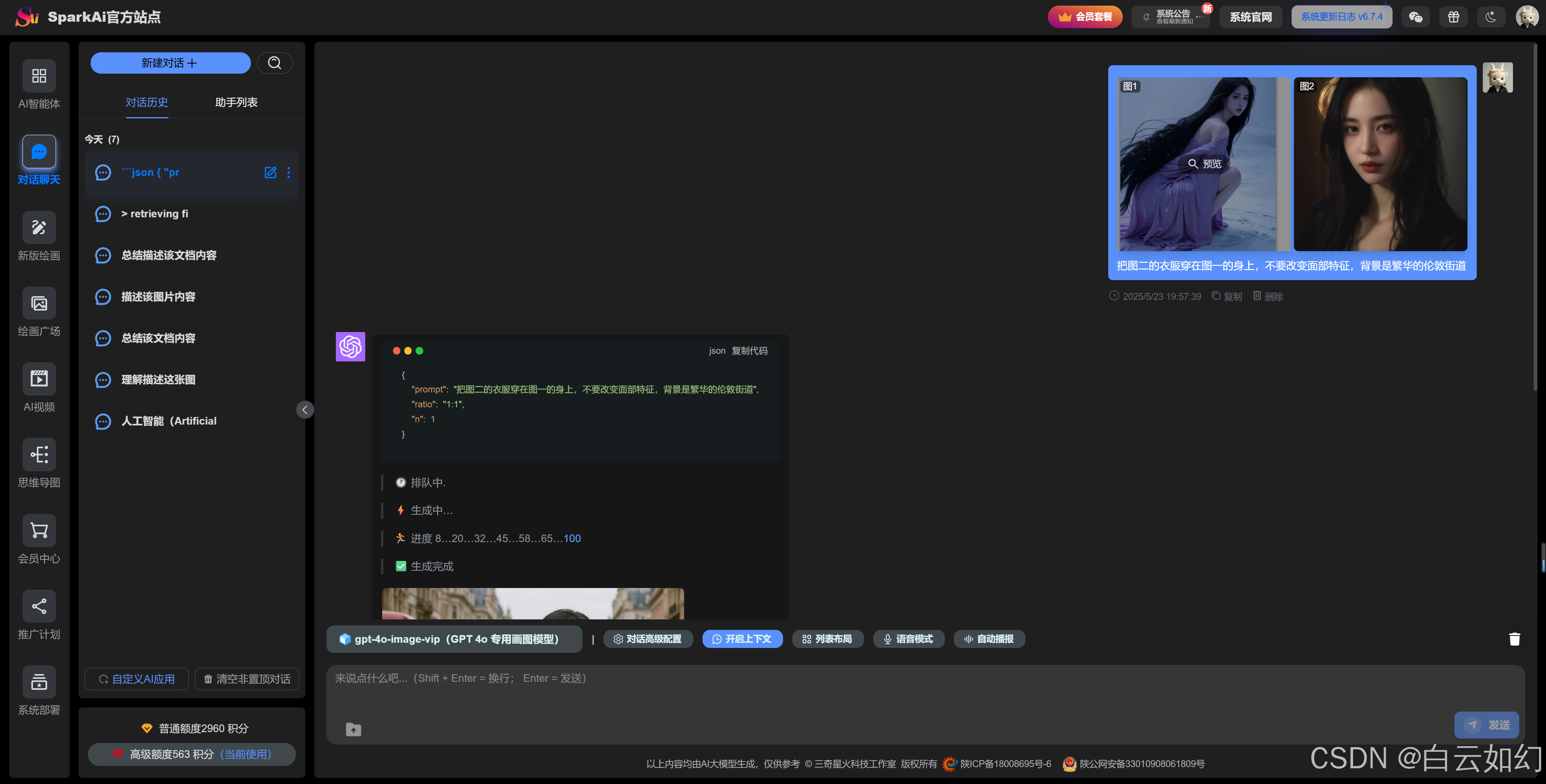Open conversation '> retrieving fi'

tap(191, 214)
